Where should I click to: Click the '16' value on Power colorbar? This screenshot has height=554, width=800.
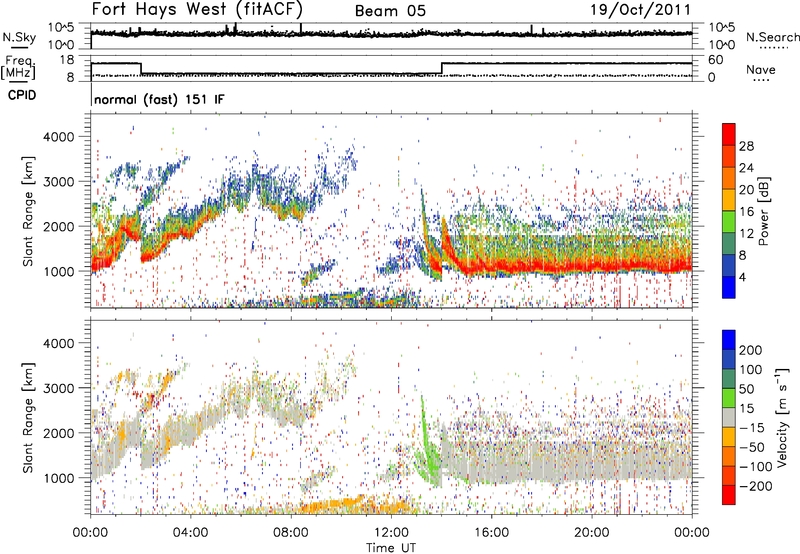[746, 212]
